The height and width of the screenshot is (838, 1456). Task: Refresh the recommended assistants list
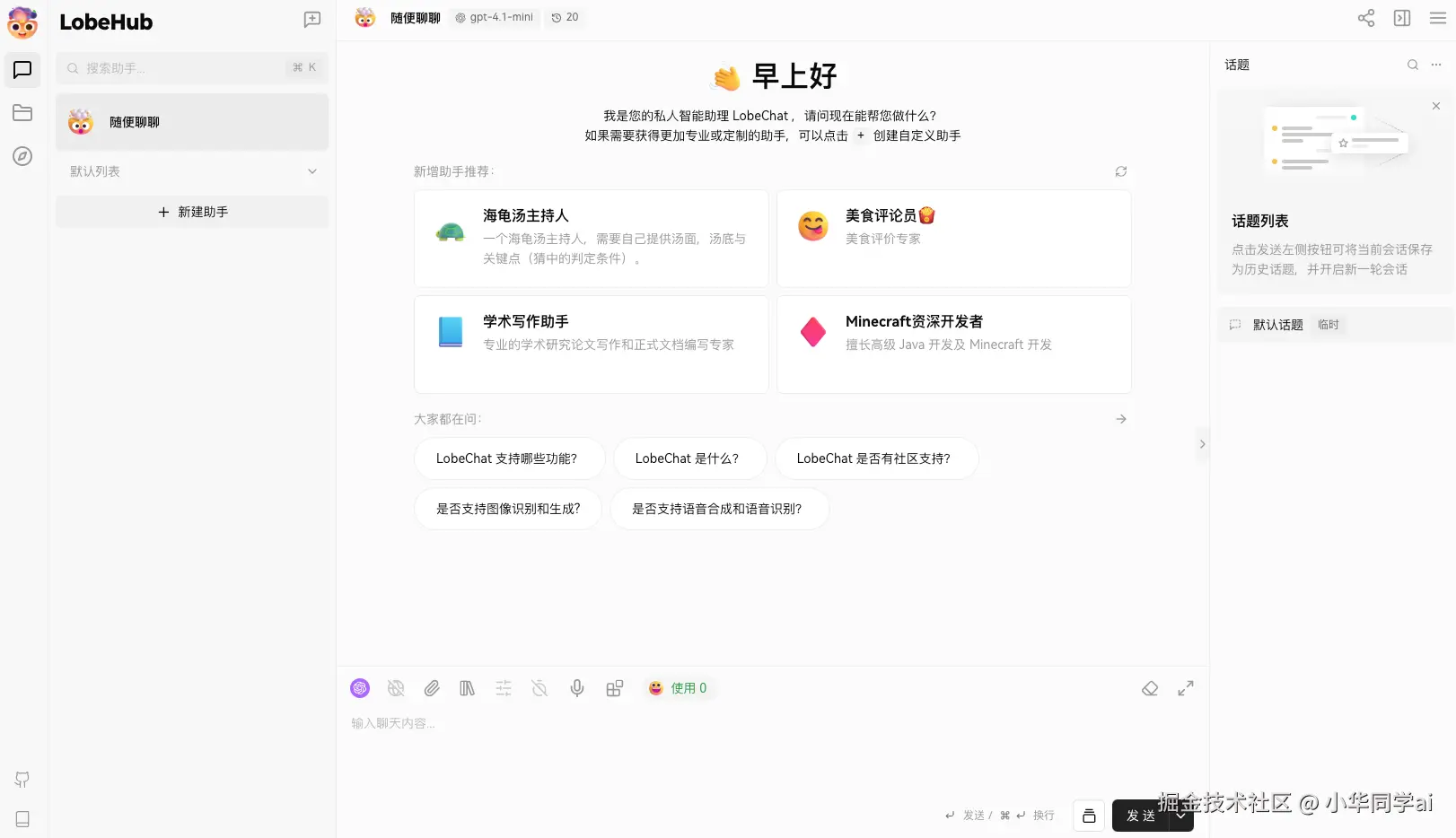(x=1121, y=171)
